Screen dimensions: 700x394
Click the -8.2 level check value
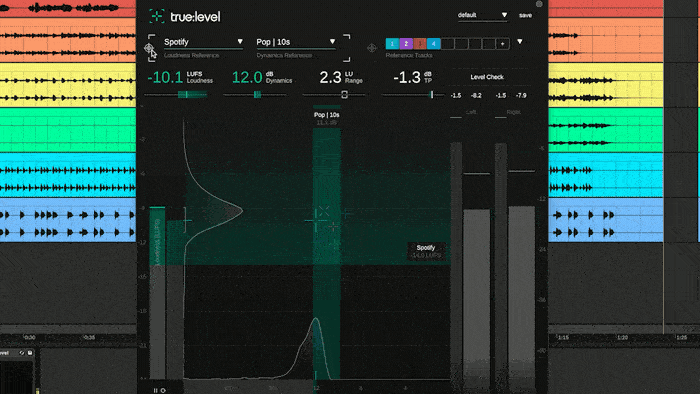(x=476, y=95)
